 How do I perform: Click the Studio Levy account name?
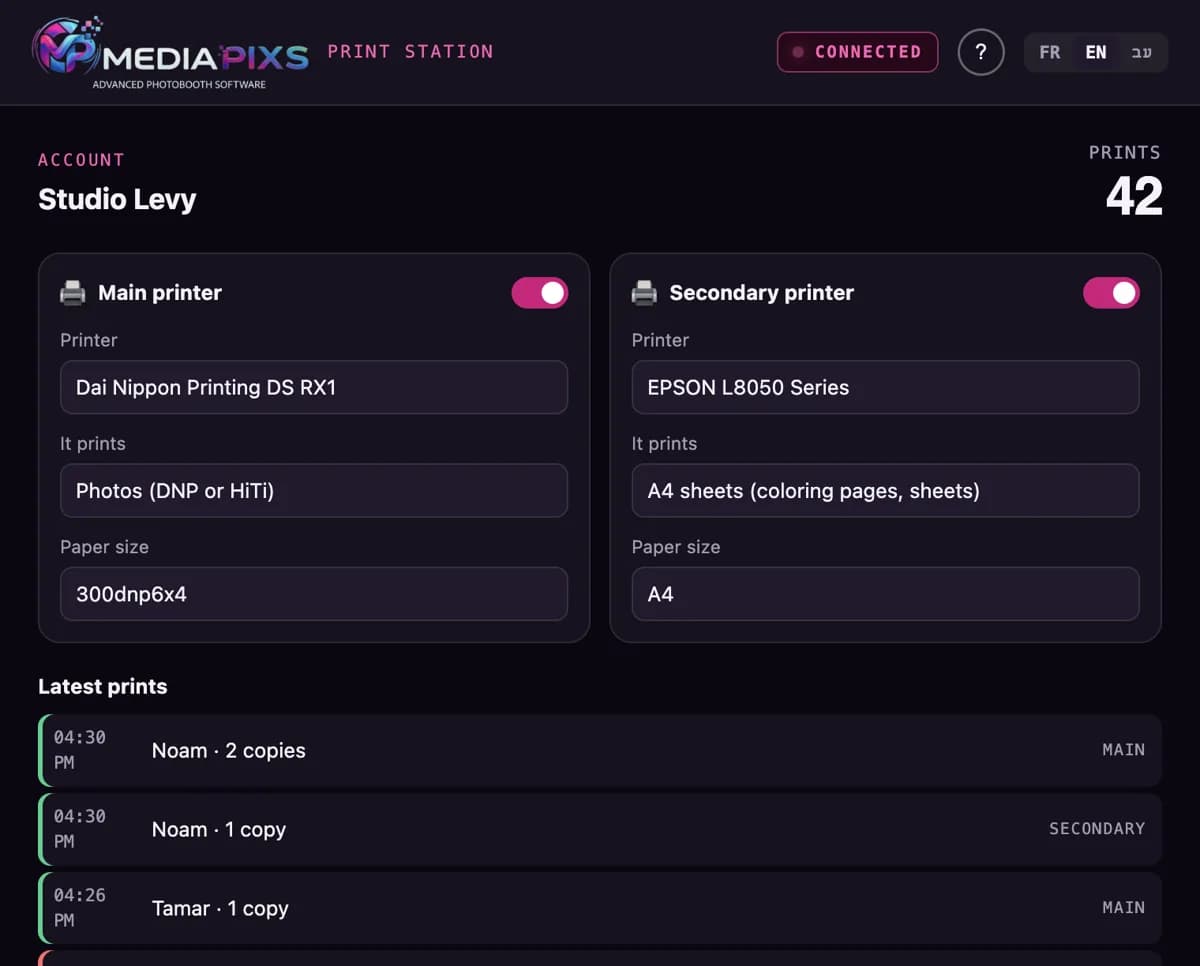point(117,199)
